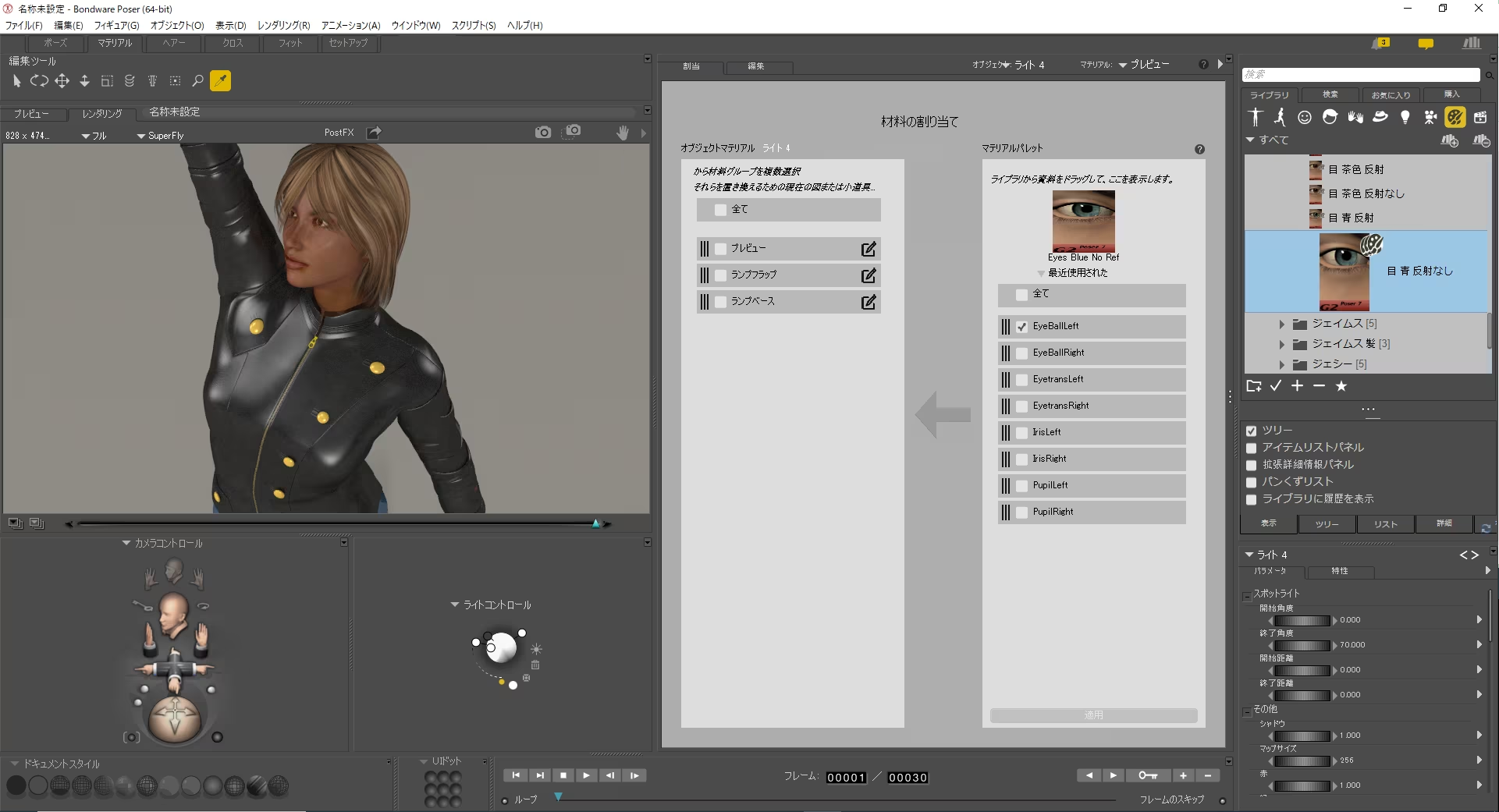Screen dimensions: 1499x812
Task: Open the SuperFly renderer dropdown
Action: point(160,136)
